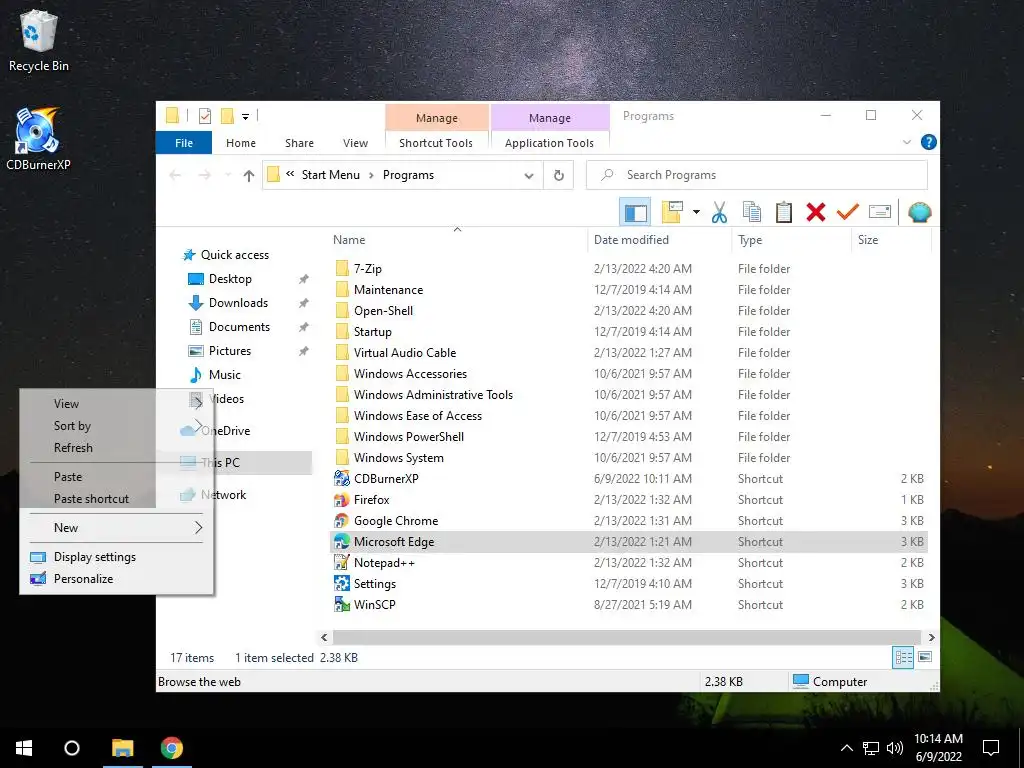Switch to Details view toggle at bottom
Screen dimensions: 1024x768
903,658
